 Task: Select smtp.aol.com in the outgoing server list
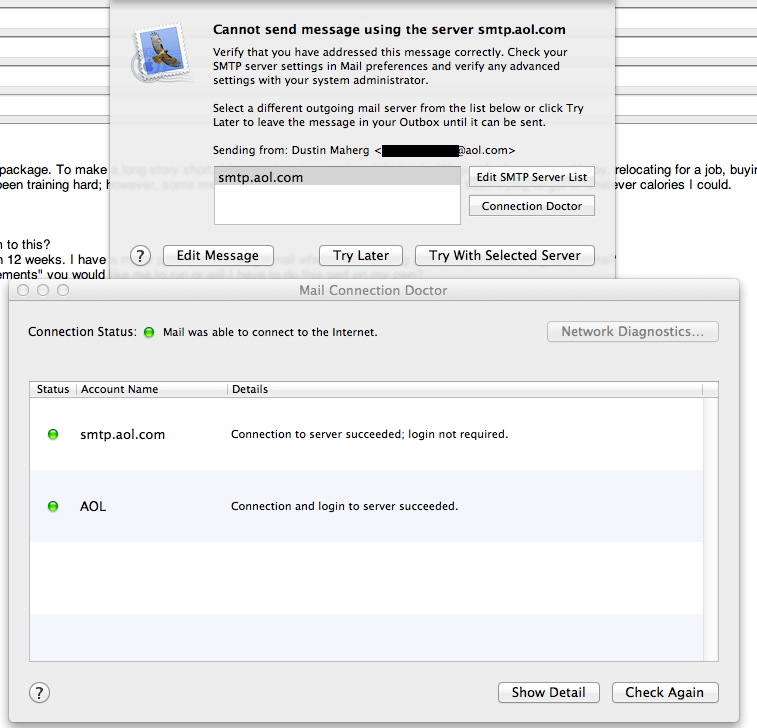[x=337, y=177]
